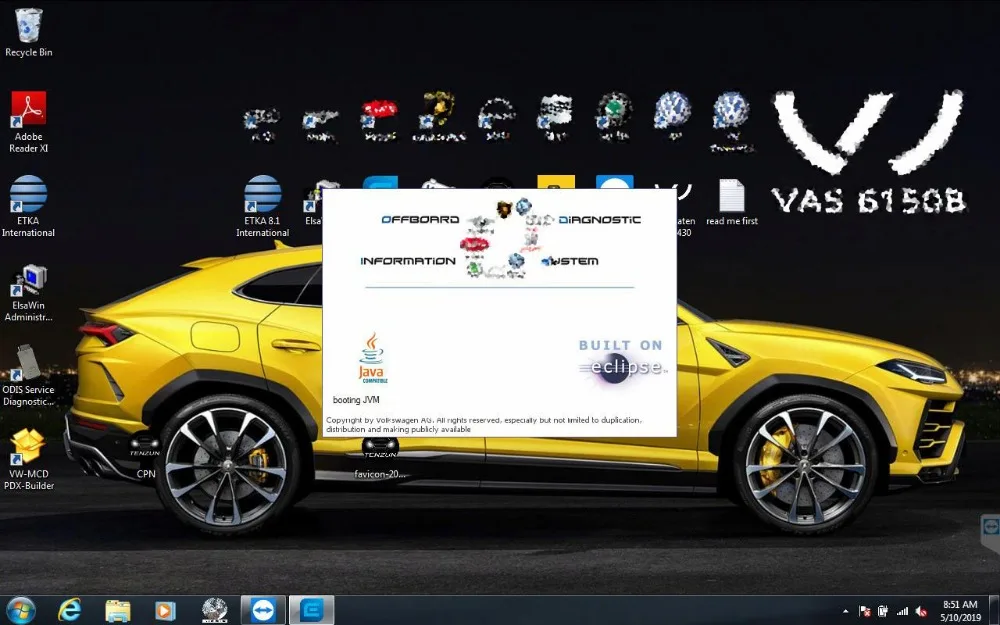Image resolution: width=1000 pixels, height=625 pixels.
Task: Select the Recycle Bin desktop icon
Action: [28, 33]
